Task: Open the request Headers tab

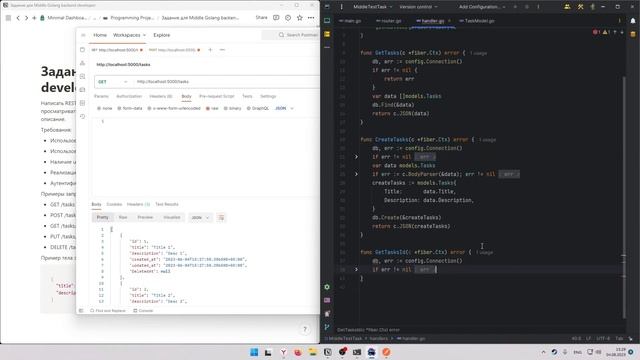Action: tap(160, 96)
